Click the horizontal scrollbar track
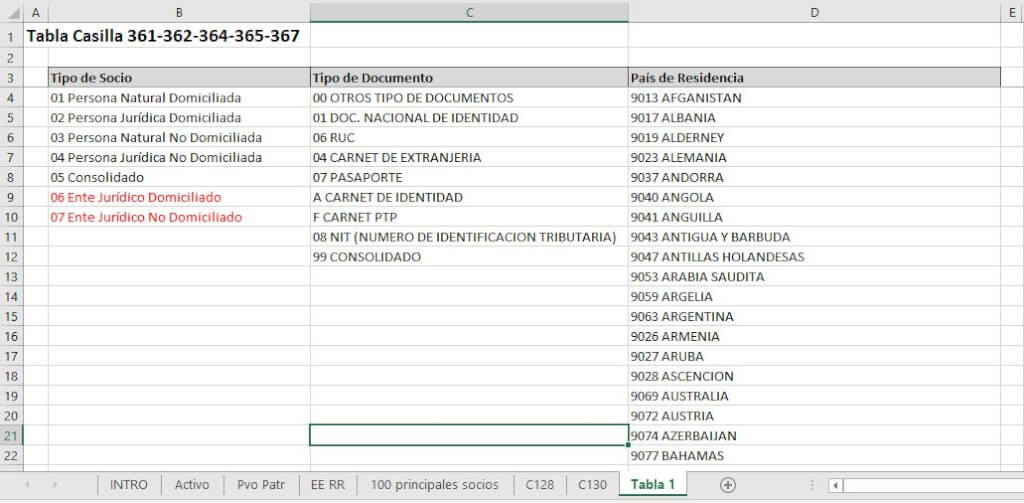 [x=930, y=486]
